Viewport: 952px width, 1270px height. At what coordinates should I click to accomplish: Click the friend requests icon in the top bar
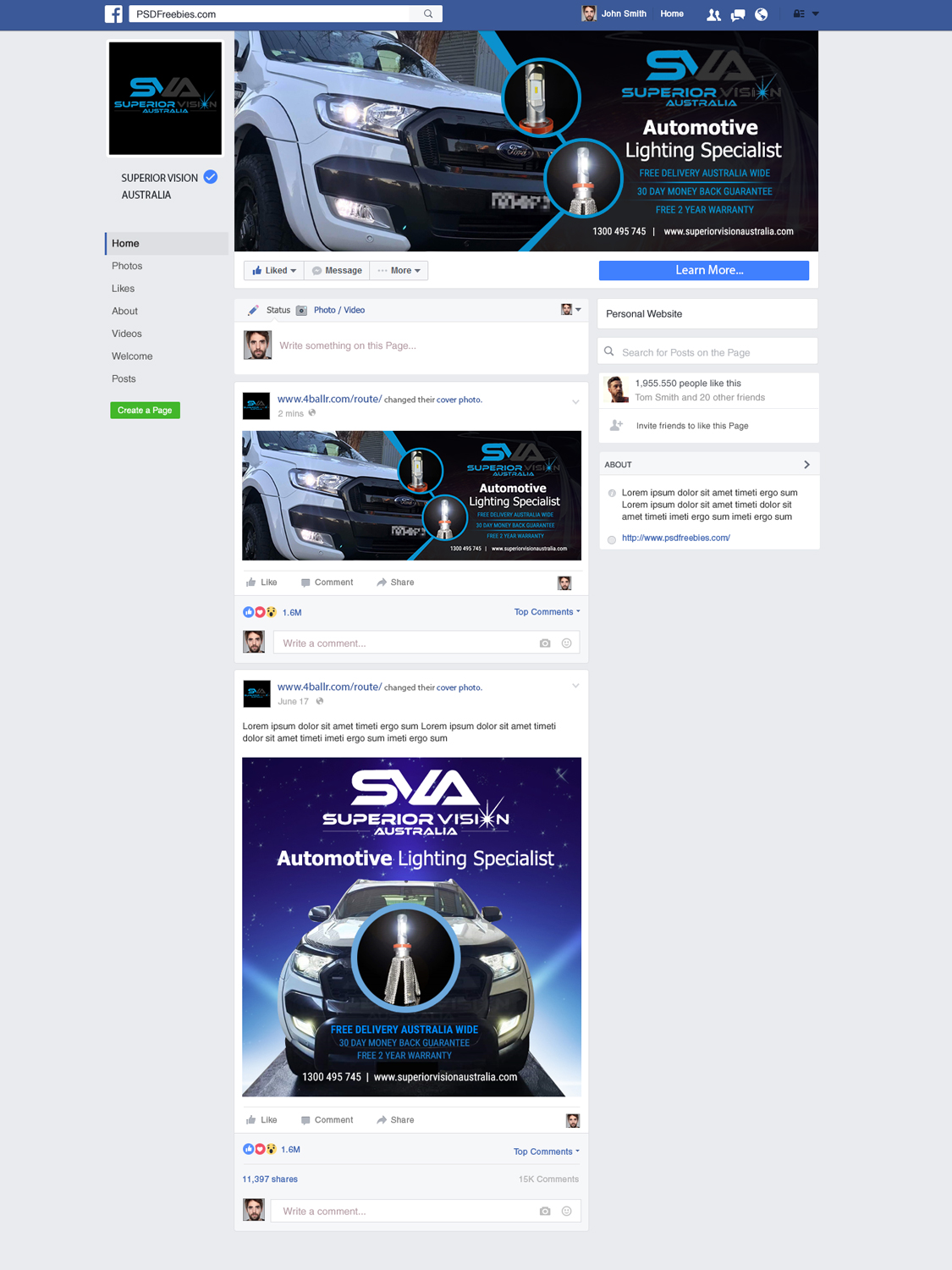coord(713,14)
